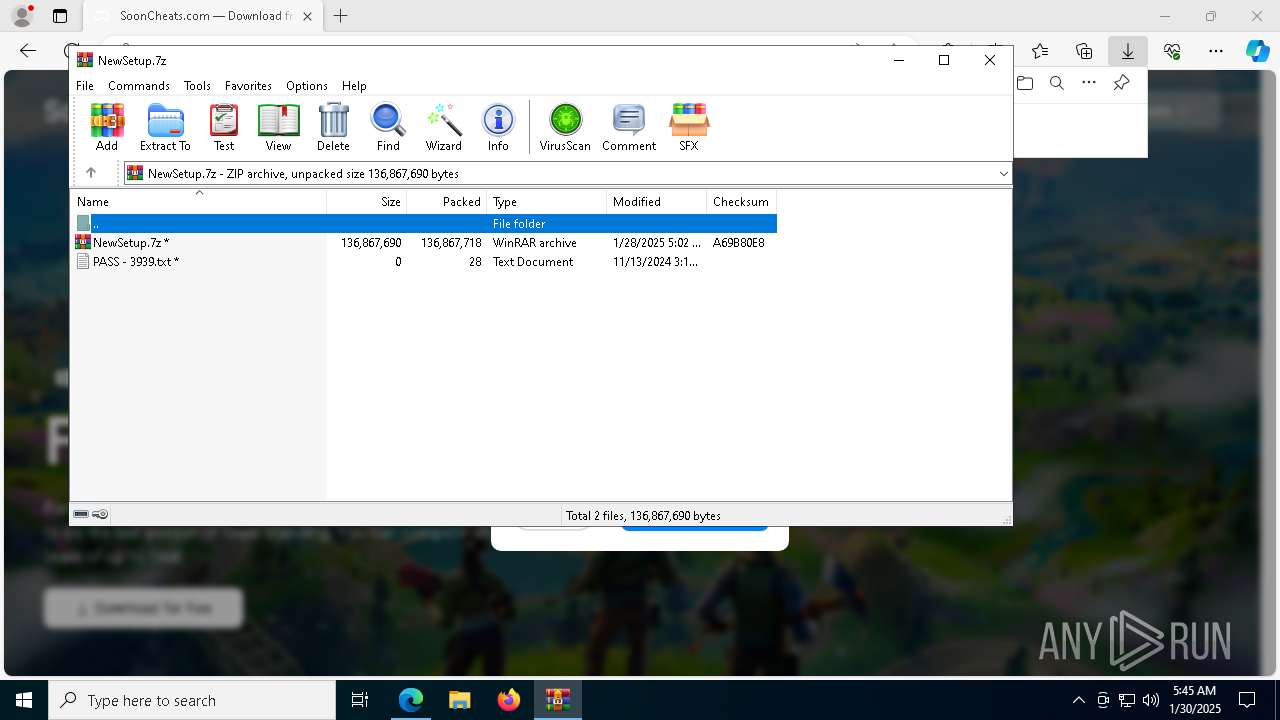Click checksum A69B80E8 cell
The width and height of the screenshot is (1280, 720).
point(739,243)
